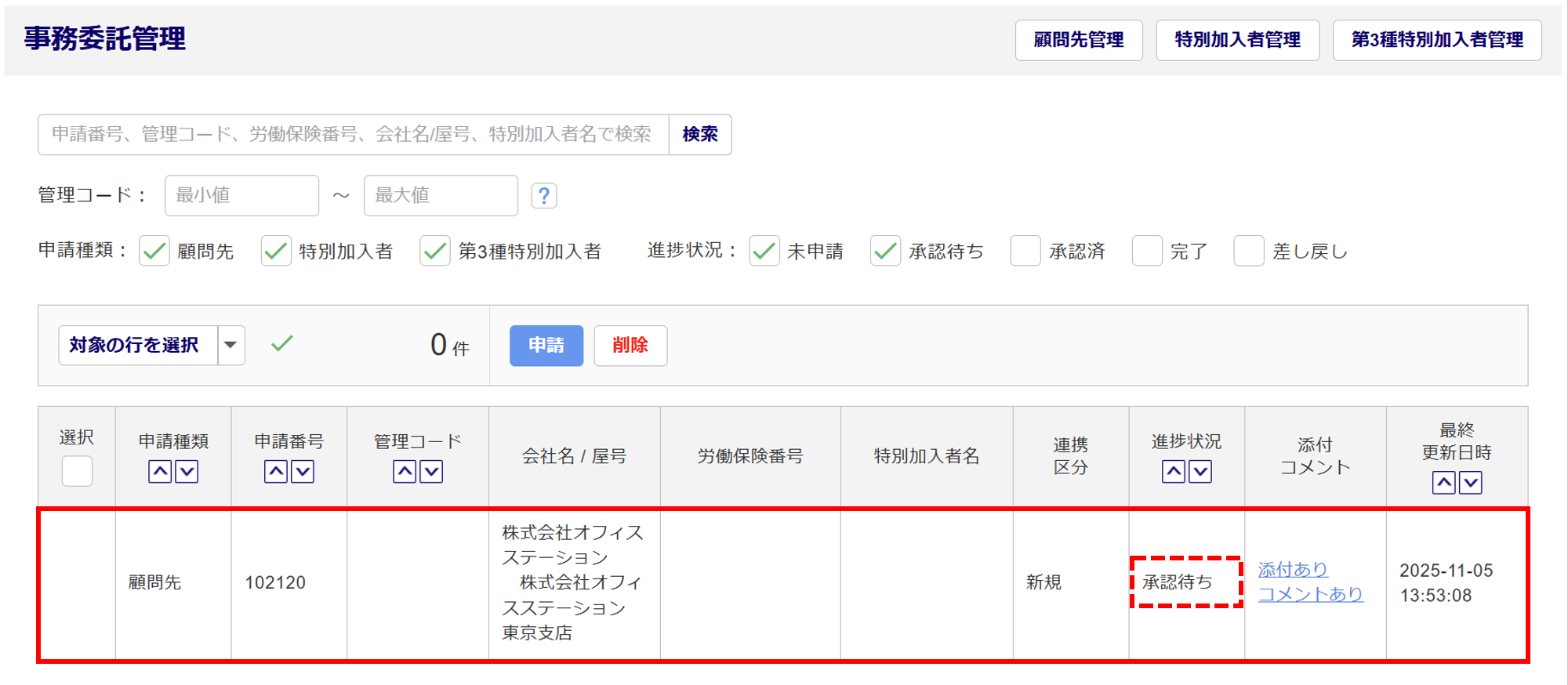The image size is (1568, 685).
Task: Sort 最終更新日時 column ascending
Action: (1443, 483)
